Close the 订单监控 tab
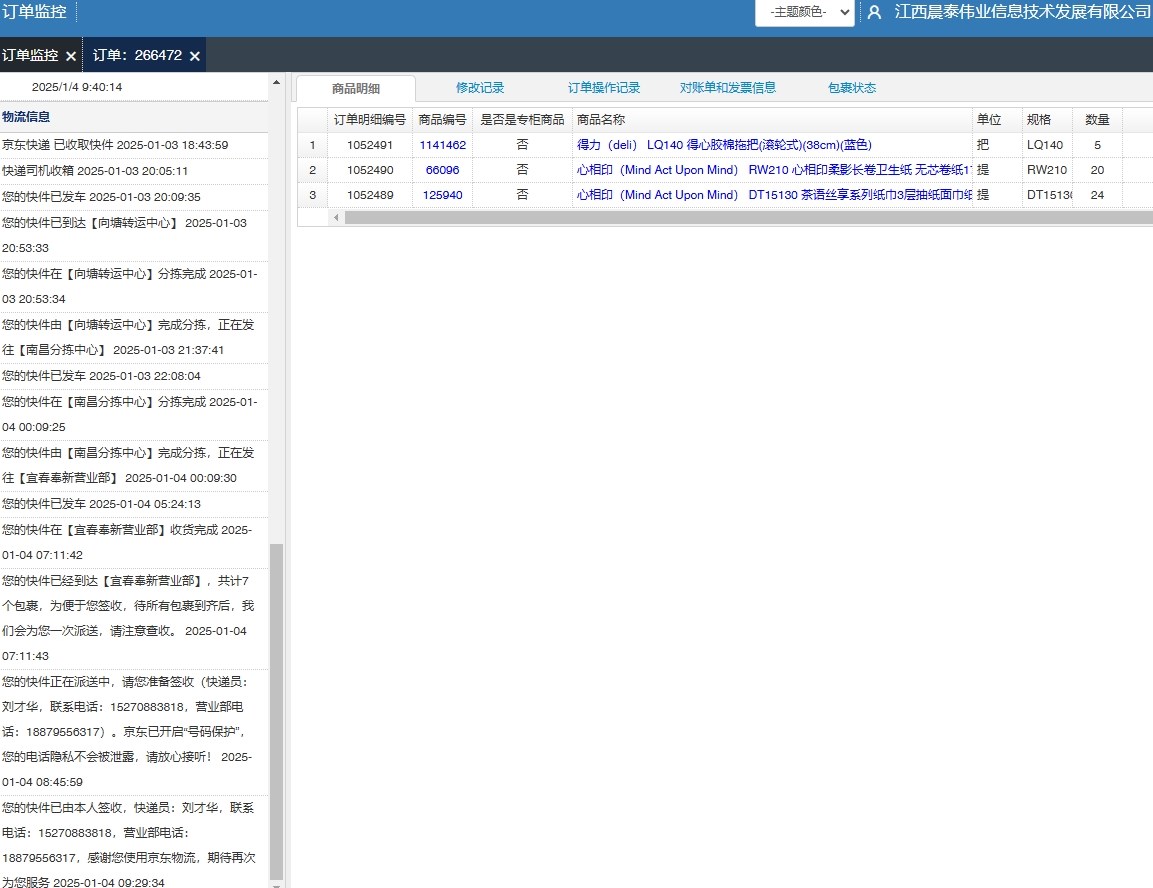Viewport: 1153px width, 888px height. [x=71, y=56]
